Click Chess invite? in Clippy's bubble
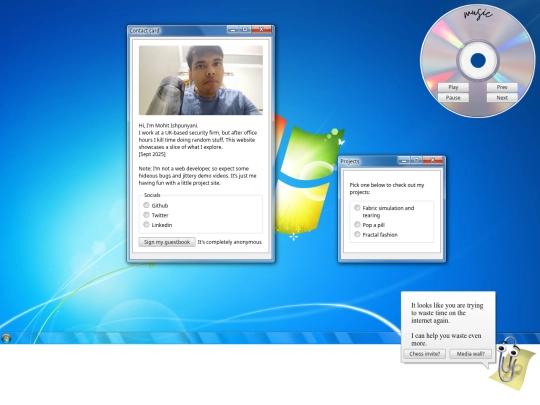 (x=425, y=354)
